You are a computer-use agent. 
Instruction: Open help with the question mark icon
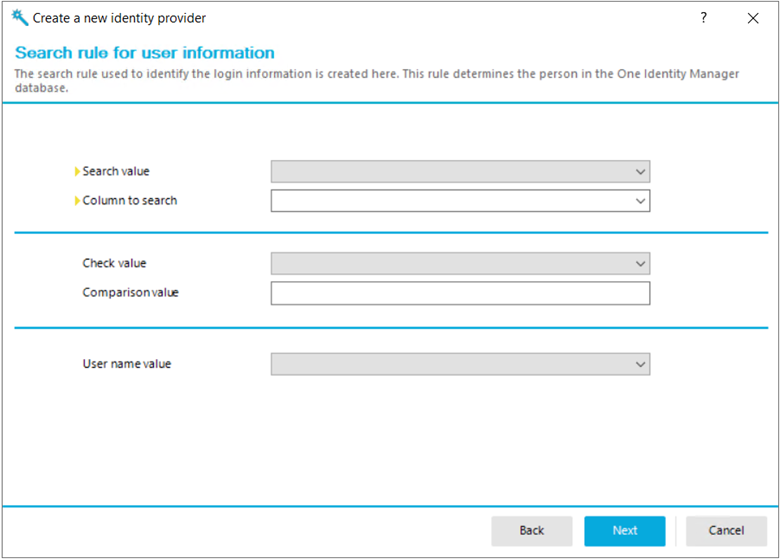click(703, 18)
